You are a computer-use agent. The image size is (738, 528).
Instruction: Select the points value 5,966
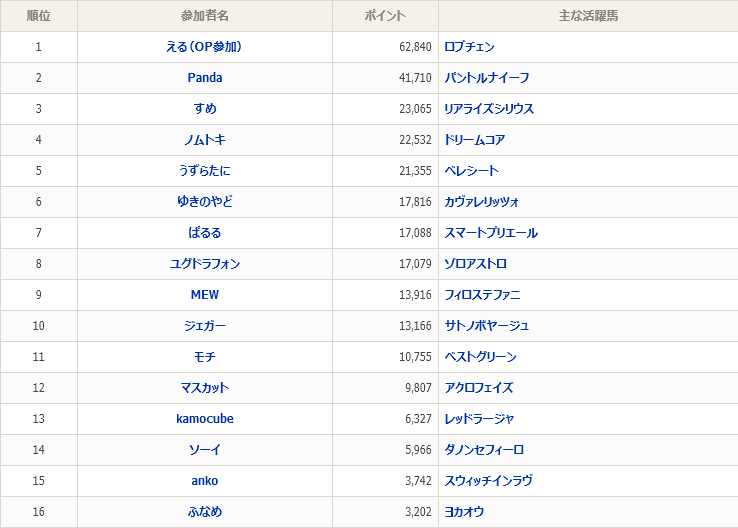pyautogui.click(x=418, y=450)
